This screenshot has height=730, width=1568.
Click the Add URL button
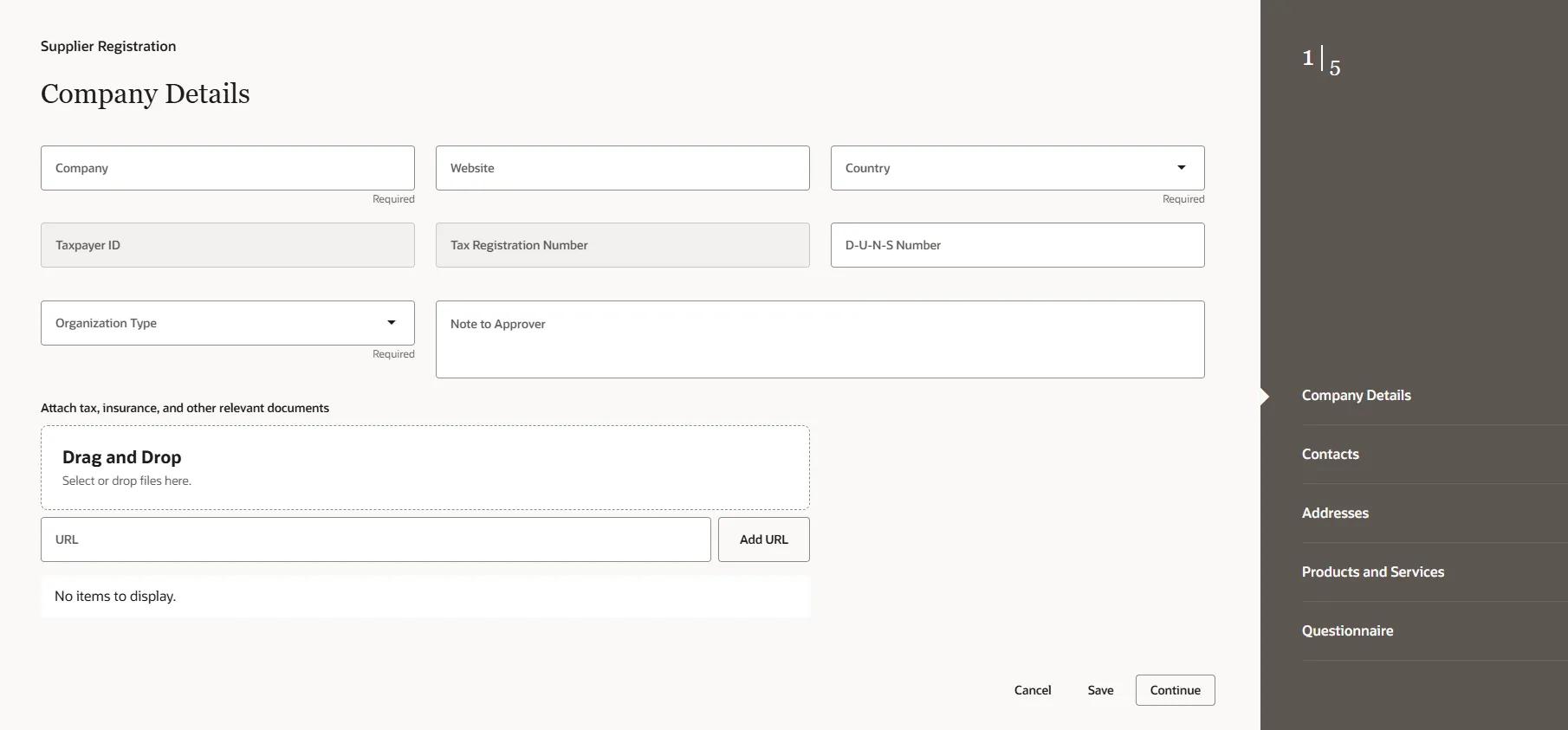[x=764, y=539]
